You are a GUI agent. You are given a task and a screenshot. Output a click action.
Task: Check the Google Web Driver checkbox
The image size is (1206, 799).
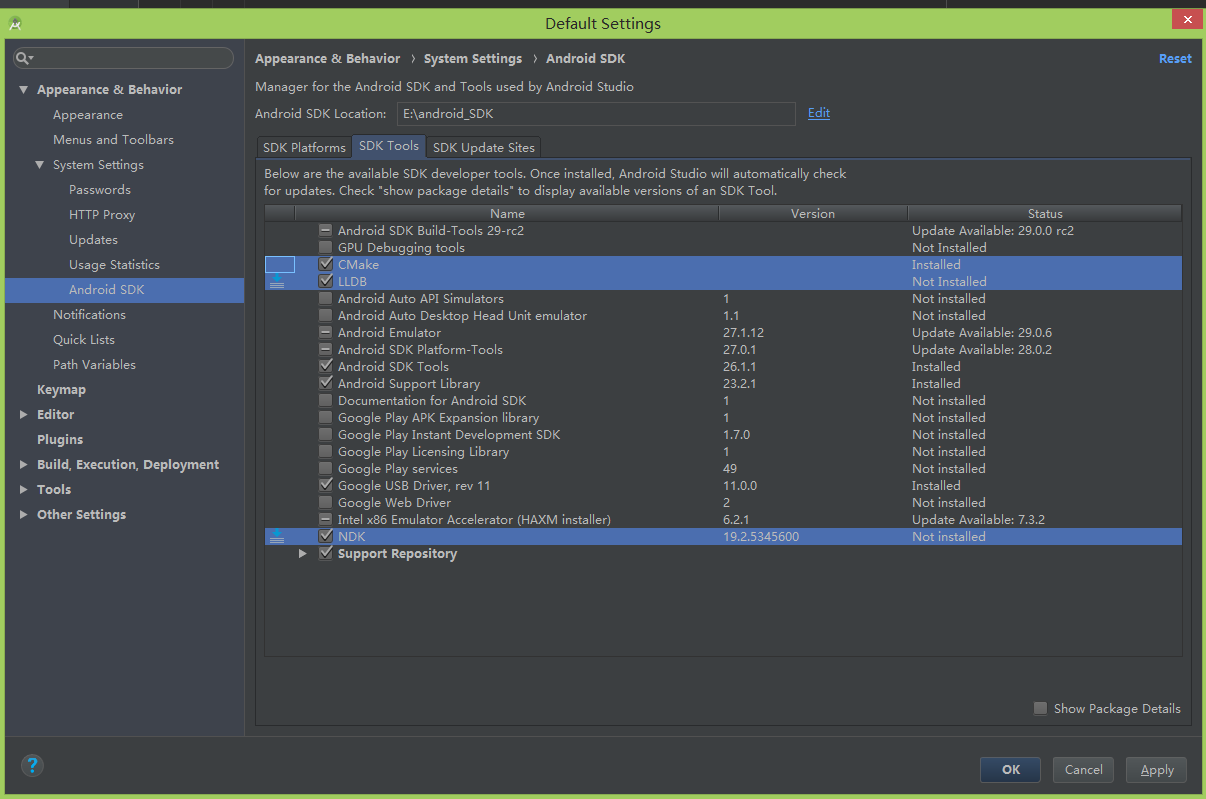click(x=325, y=503)
